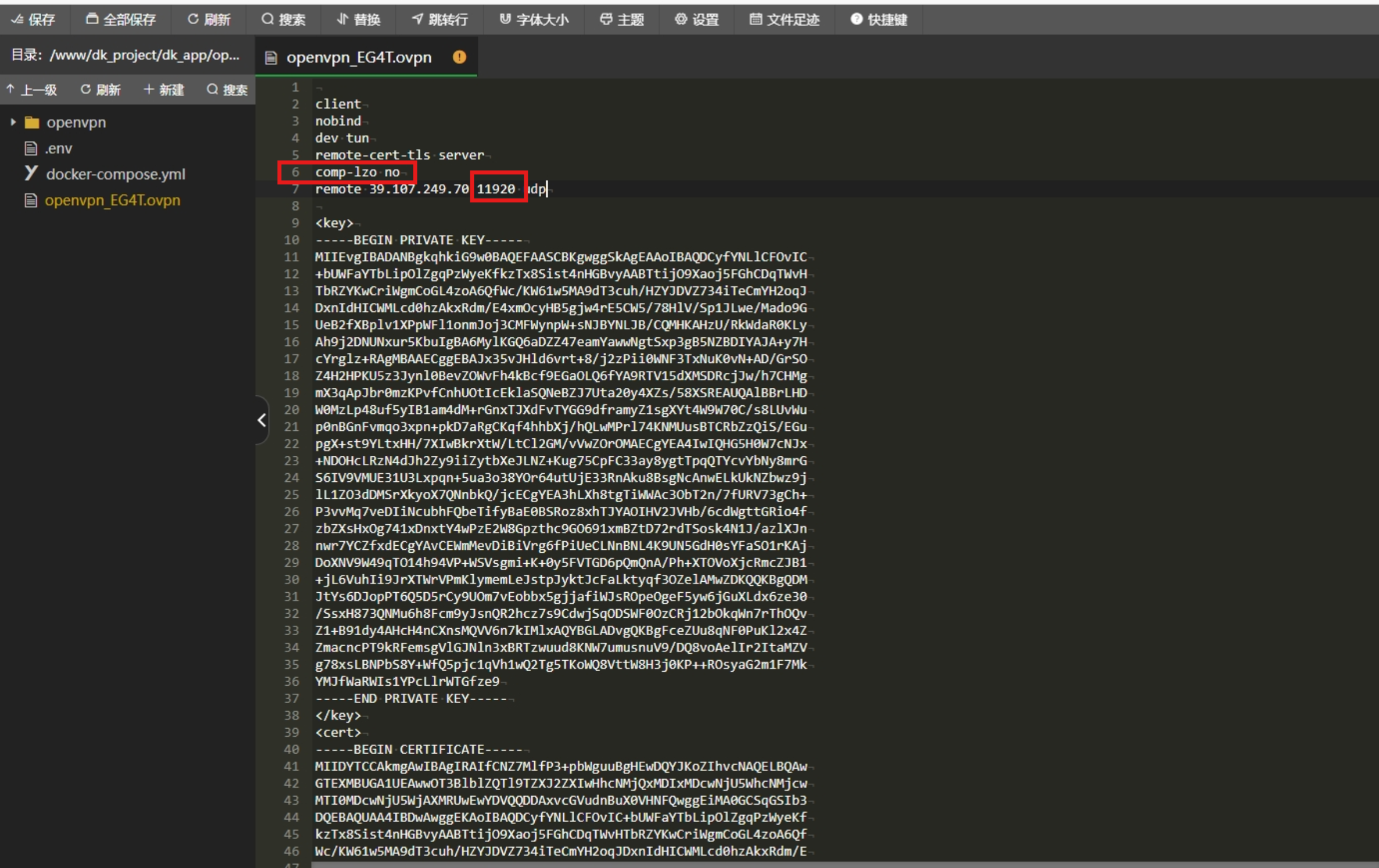
Task: Click line starting 'MIIDYTCCAkmgAwIBAgIRAIfCNZ7'
Action: click(x=561, y=766)
